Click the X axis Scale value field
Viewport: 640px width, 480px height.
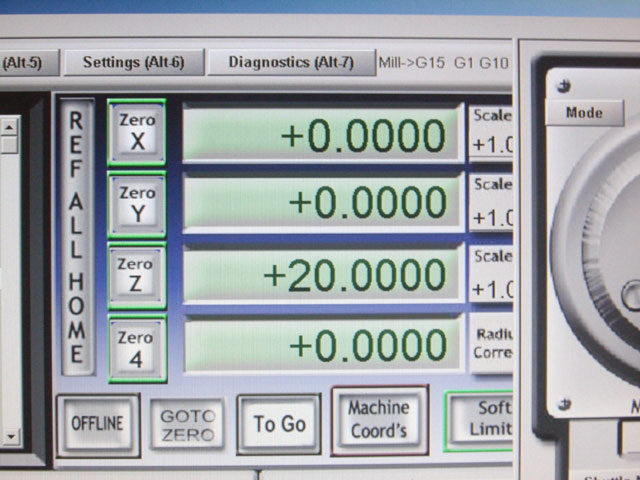click(491, 145)
